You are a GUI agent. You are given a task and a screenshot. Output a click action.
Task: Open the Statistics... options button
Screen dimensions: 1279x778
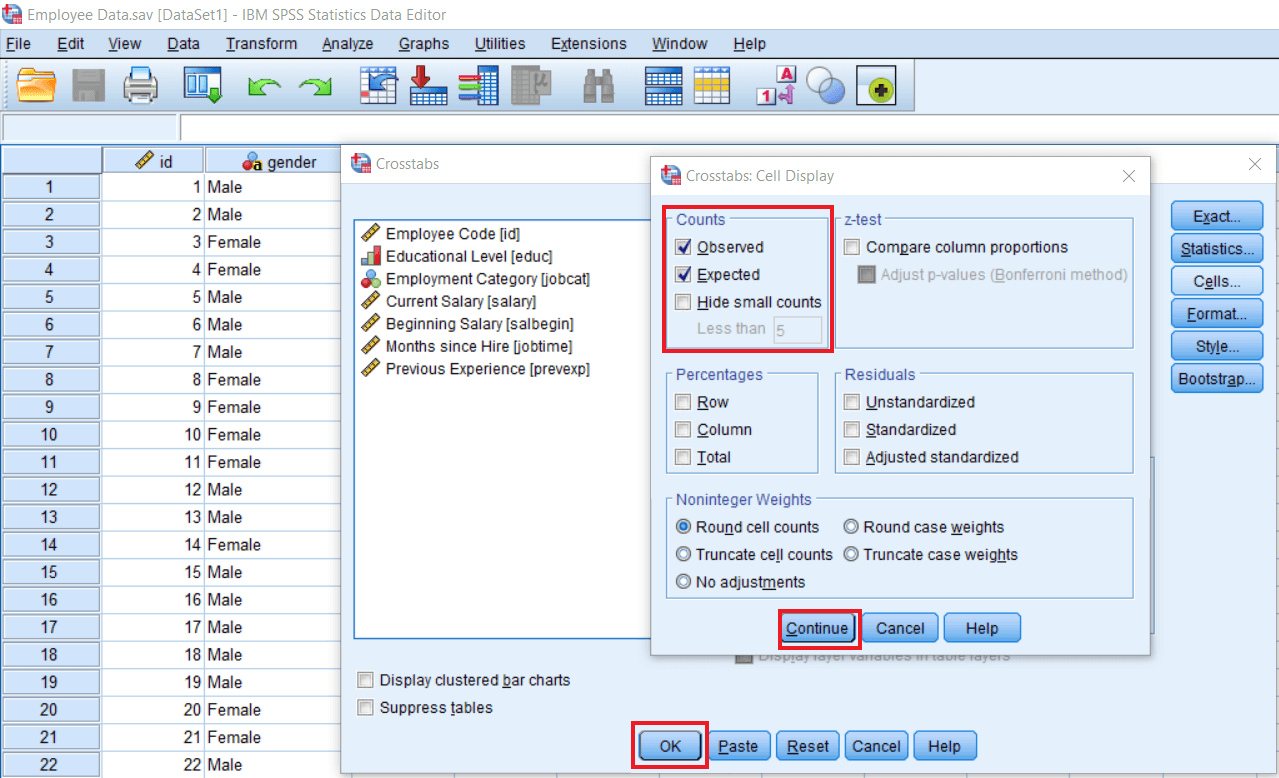tap(1217, 249)
